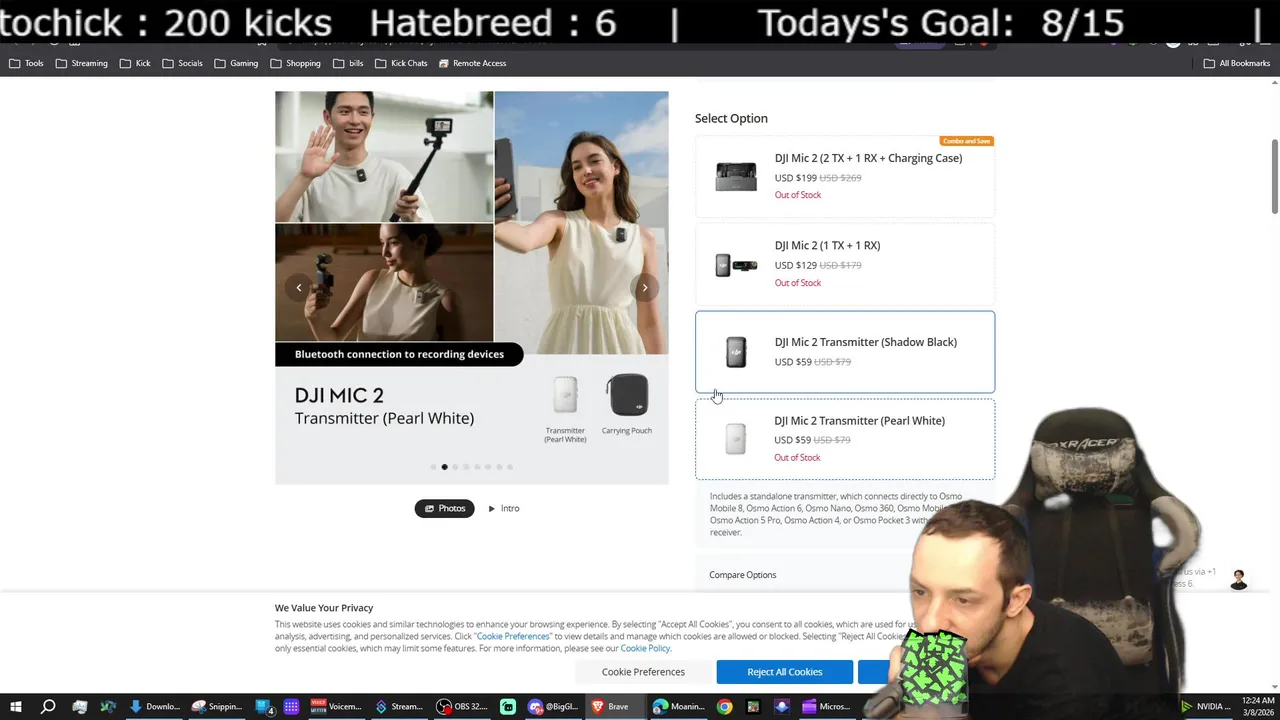Jump to the last carousel dot
The image size is (1280, 720).
[510, 467]
